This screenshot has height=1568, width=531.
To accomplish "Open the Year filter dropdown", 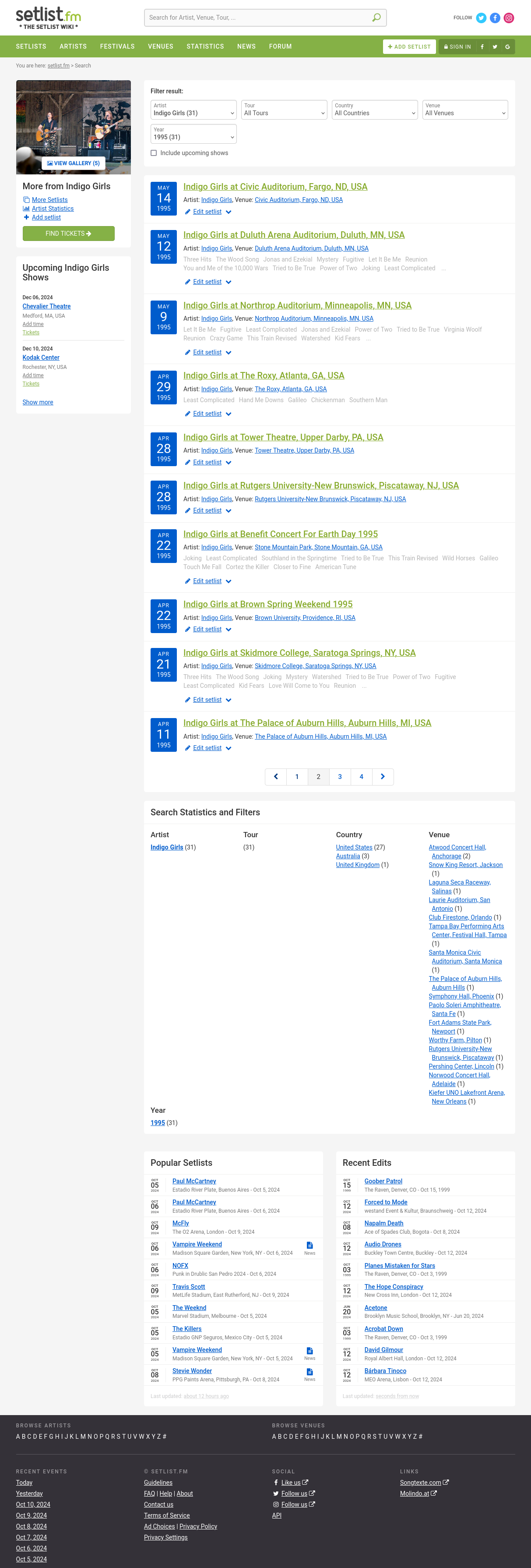I will click(x=193, y=134).
